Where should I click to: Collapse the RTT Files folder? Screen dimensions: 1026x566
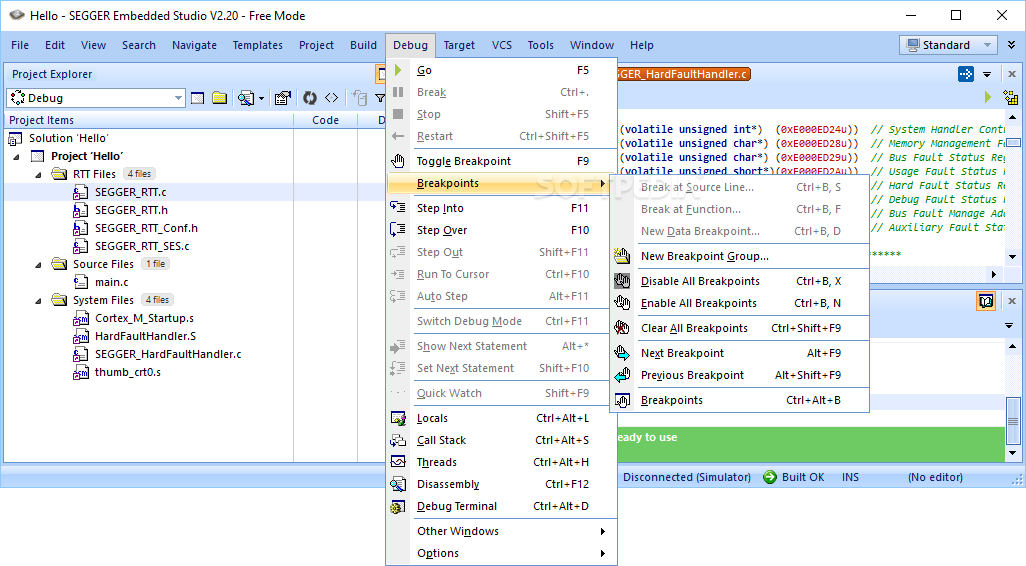[38, 175]
